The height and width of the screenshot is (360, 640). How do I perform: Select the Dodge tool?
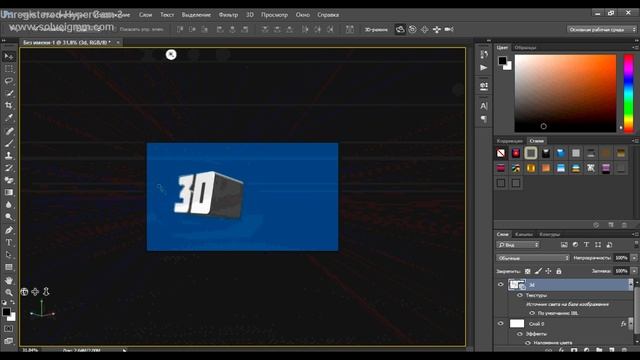[9, 217]
